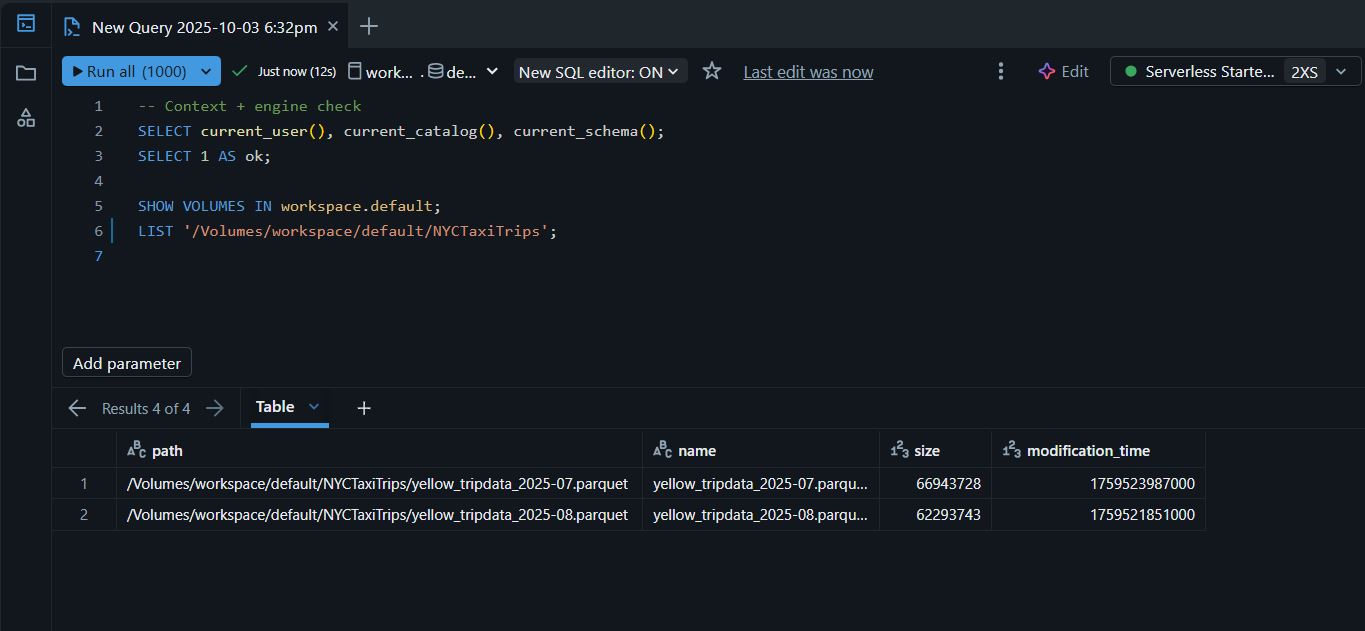Click name cell in row 2
This screenshot has height=631, width=1365.
[761, 515]
